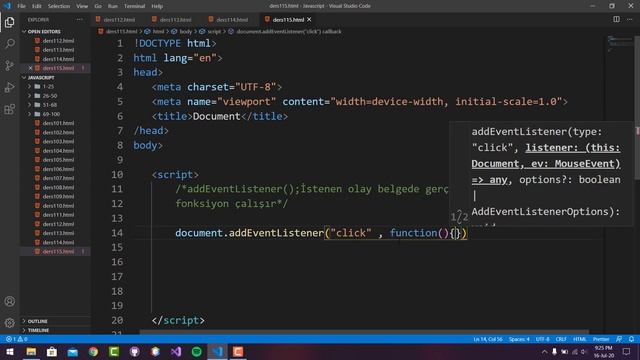Click the errors and warnings status indicator
This screenshot has width=640, height=360.
17,339
